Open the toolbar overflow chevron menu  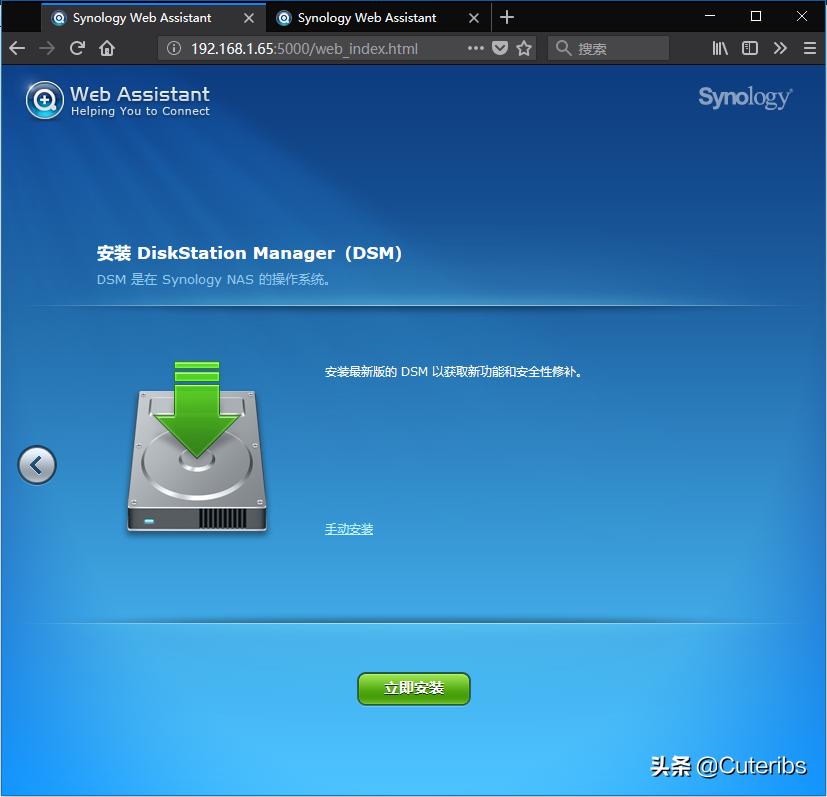(780, 47)
